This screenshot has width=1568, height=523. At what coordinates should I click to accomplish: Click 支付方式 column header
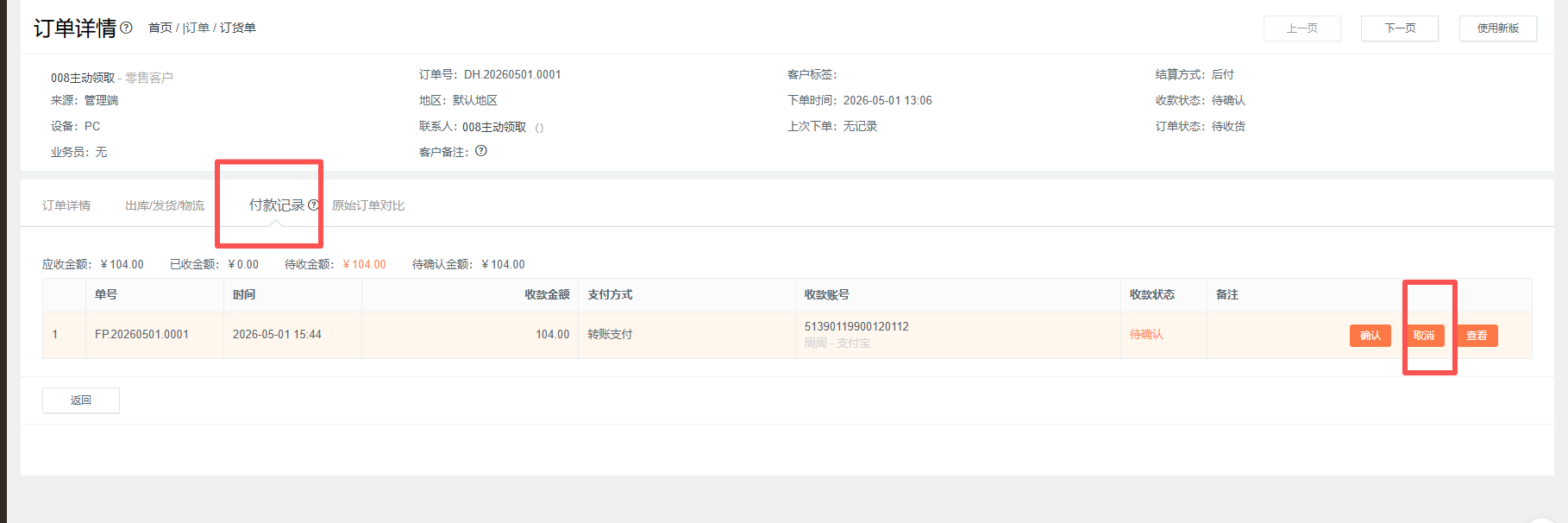(610, 295)
